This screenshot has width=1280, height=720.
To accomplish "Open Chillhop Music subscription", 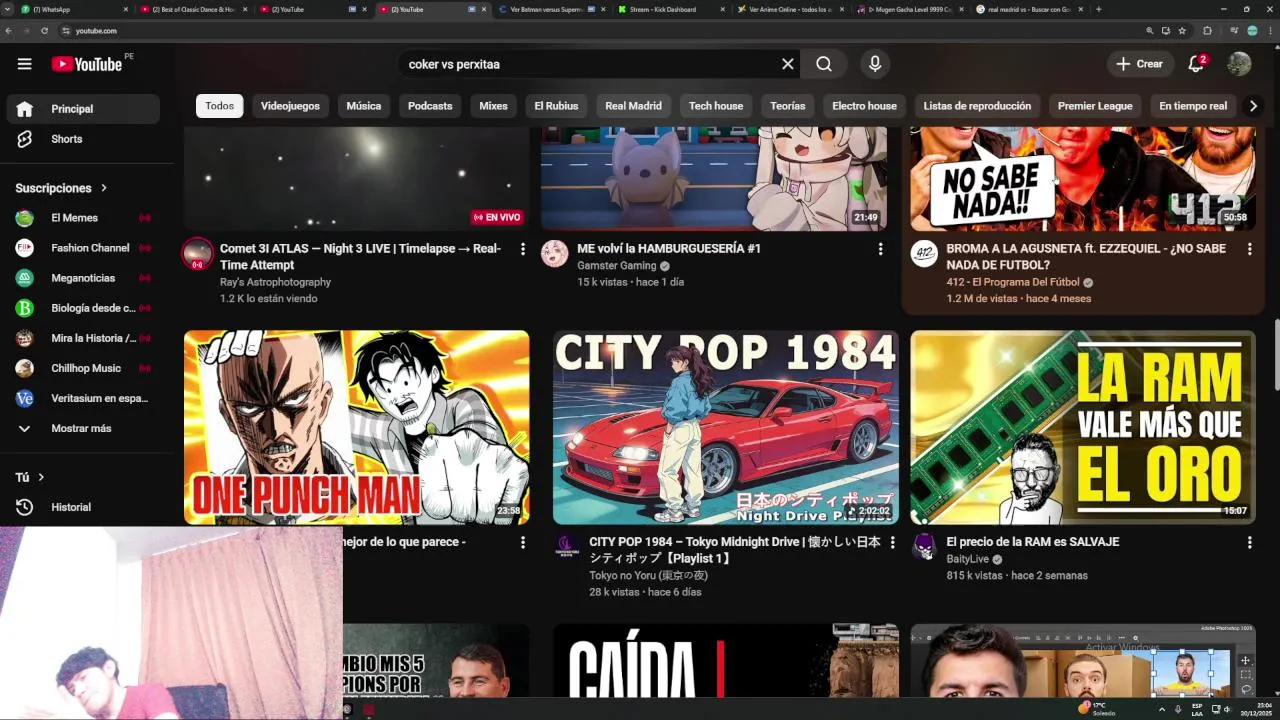I will pos(84,368).
